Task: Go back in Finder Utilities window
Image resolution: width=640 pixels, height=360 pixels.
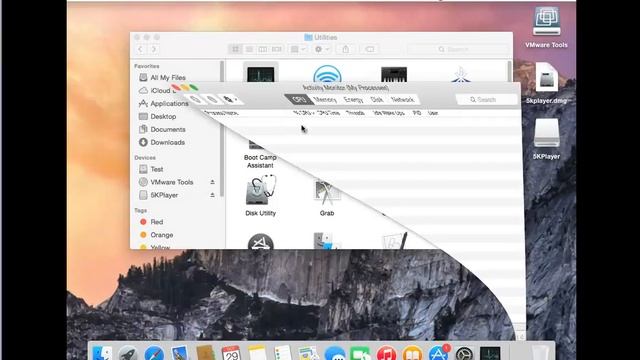Action: pos(140,49)
